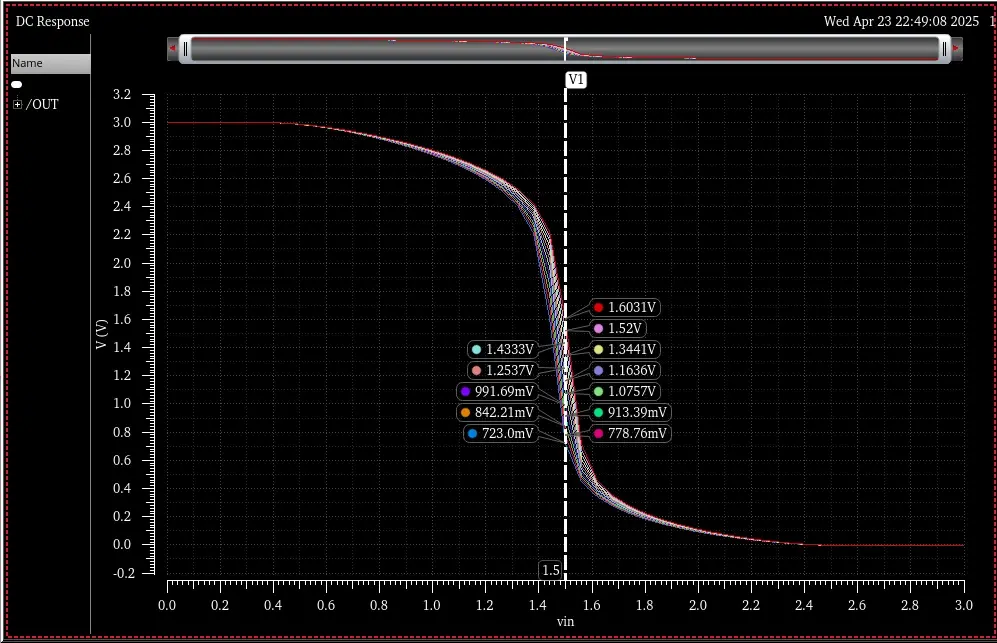This screenshot has height=643, width=997.
Task: Select the /OUT signal name
Action: tap(42, 104)
